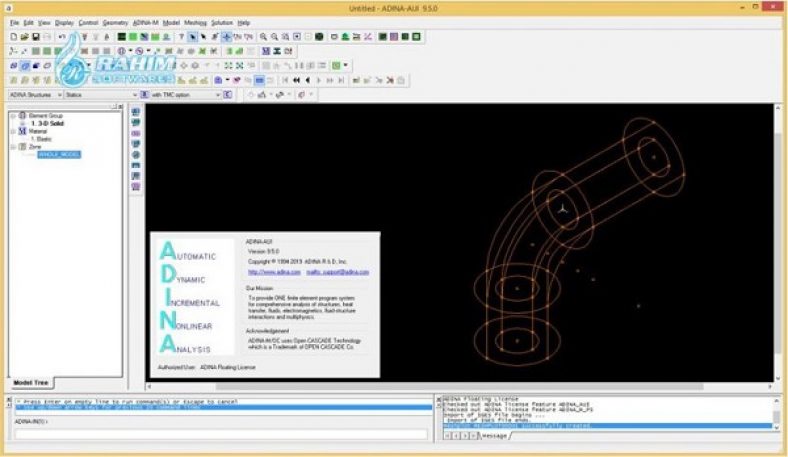Click the blue icon left of the TMC option dropdown
788x457 pixels.
[144, 95]
